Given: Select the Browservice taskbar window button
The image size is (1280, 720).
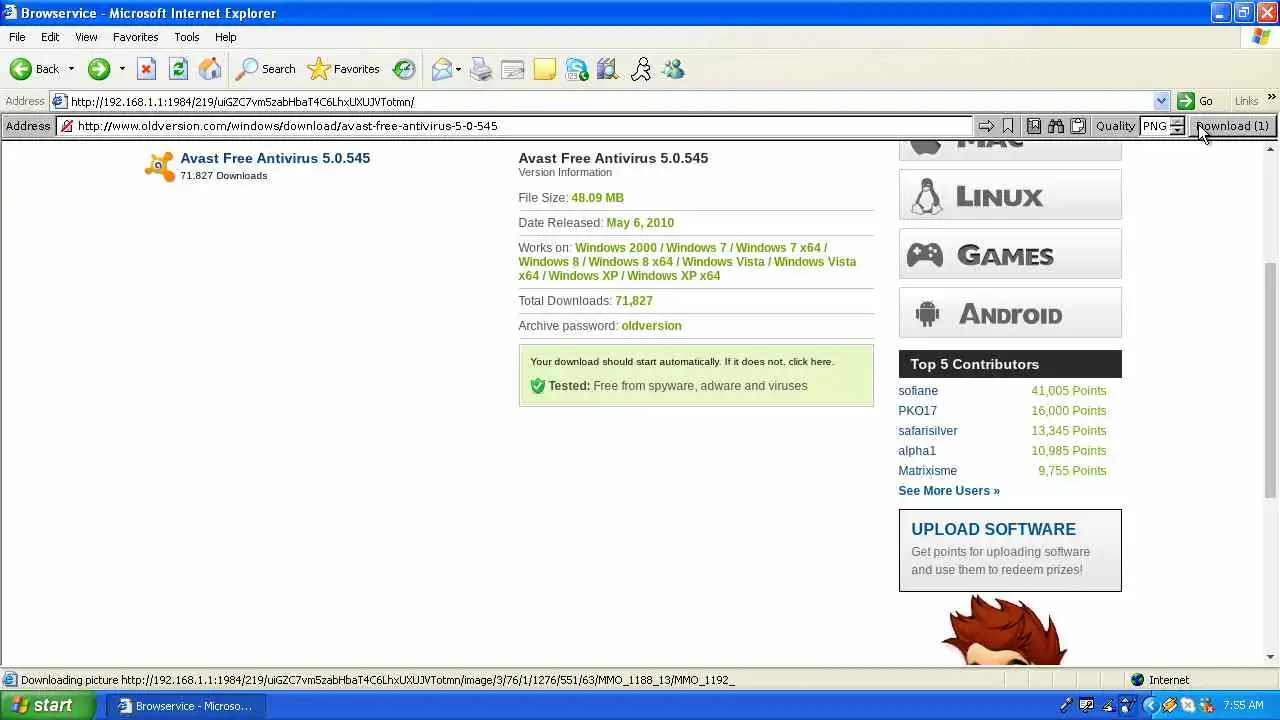Looking at the screenshot, I should point(185,706).
